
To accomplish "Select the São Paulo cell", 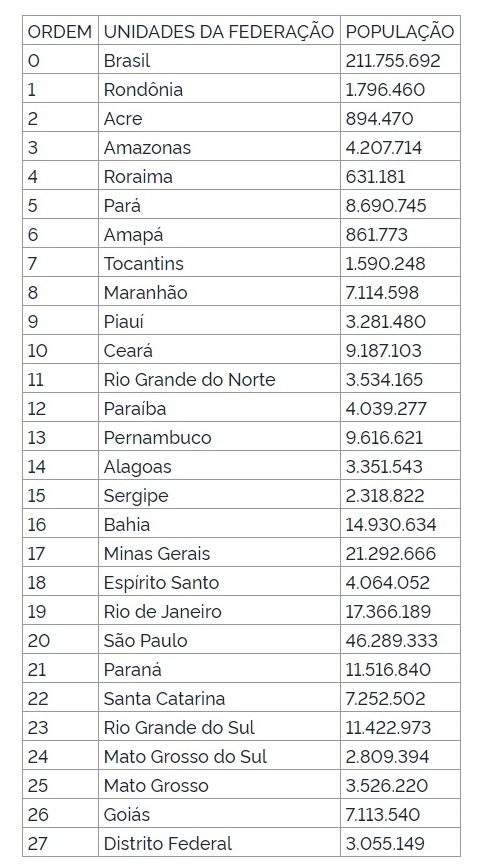I will [219, 640].
